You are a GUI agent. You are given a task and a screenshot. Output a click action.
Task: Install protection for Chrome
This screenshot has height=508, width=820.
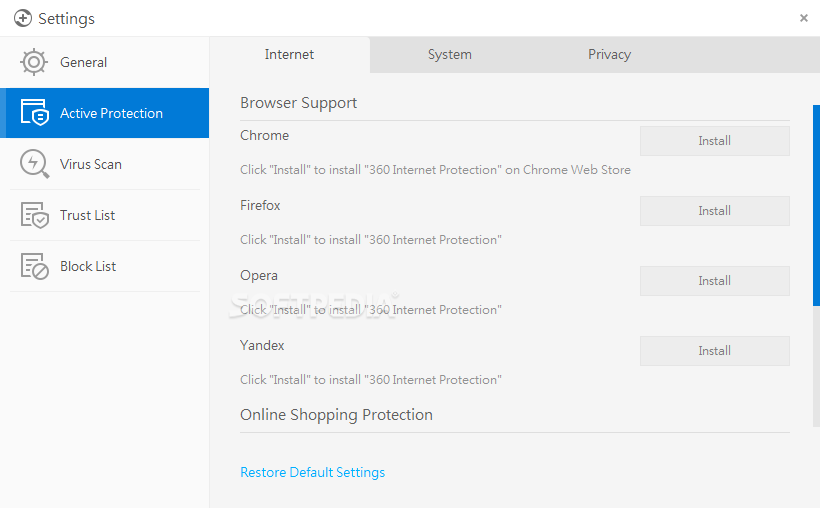[714, 141]
